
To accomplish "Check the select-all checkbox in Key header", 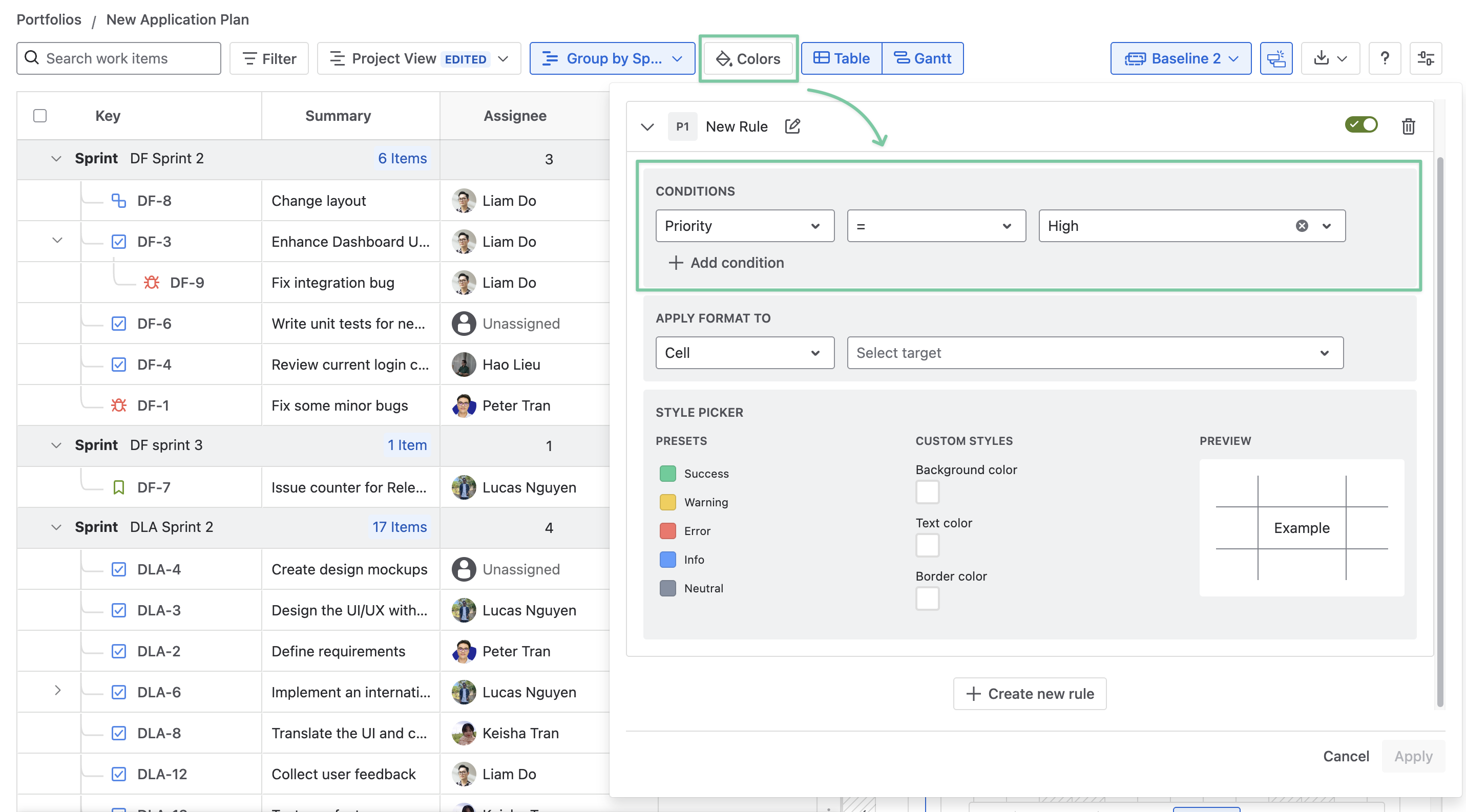I will [x=40, y=116].
